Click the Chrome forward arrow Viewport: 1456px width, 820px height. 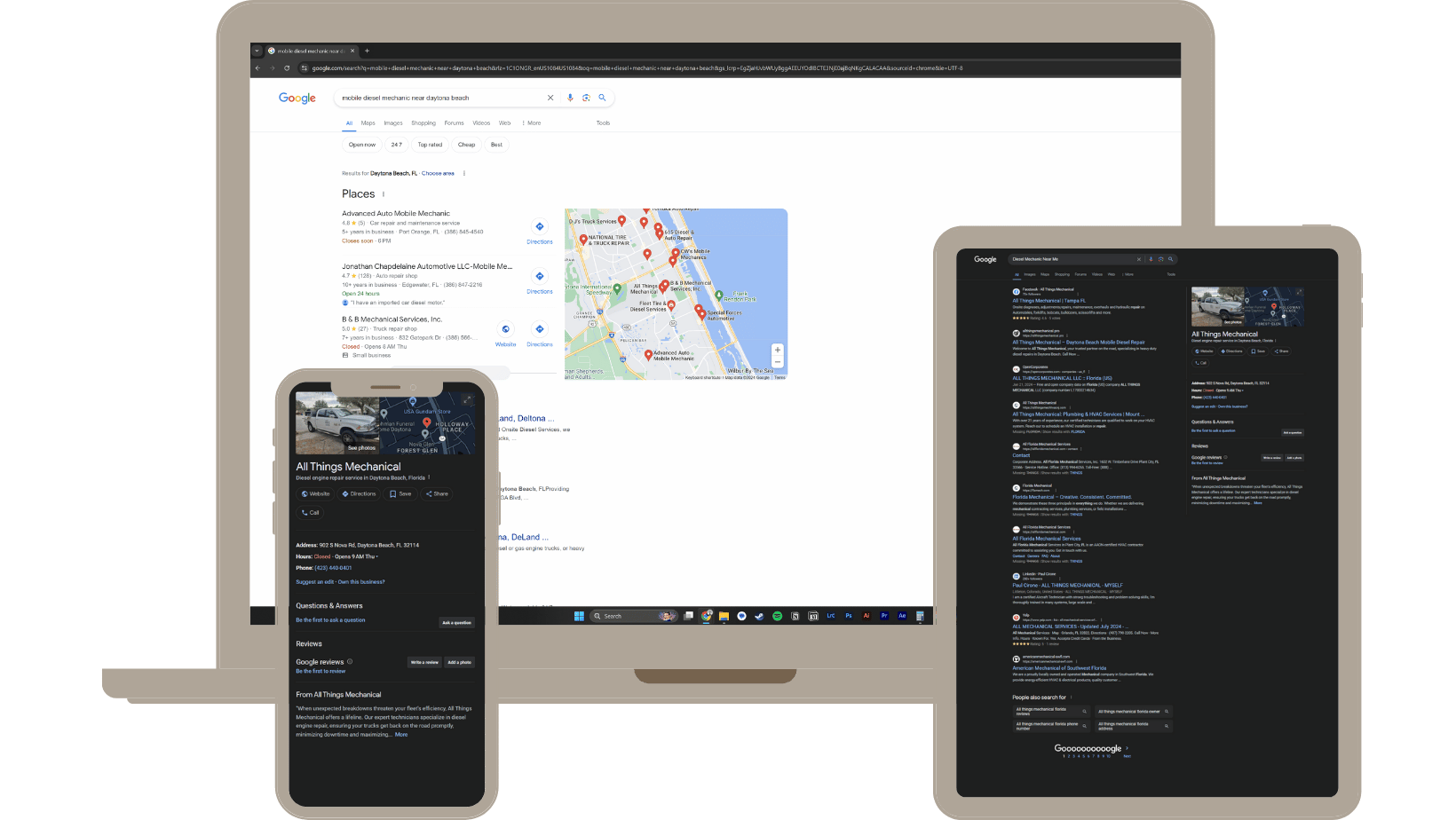point(273,67)
